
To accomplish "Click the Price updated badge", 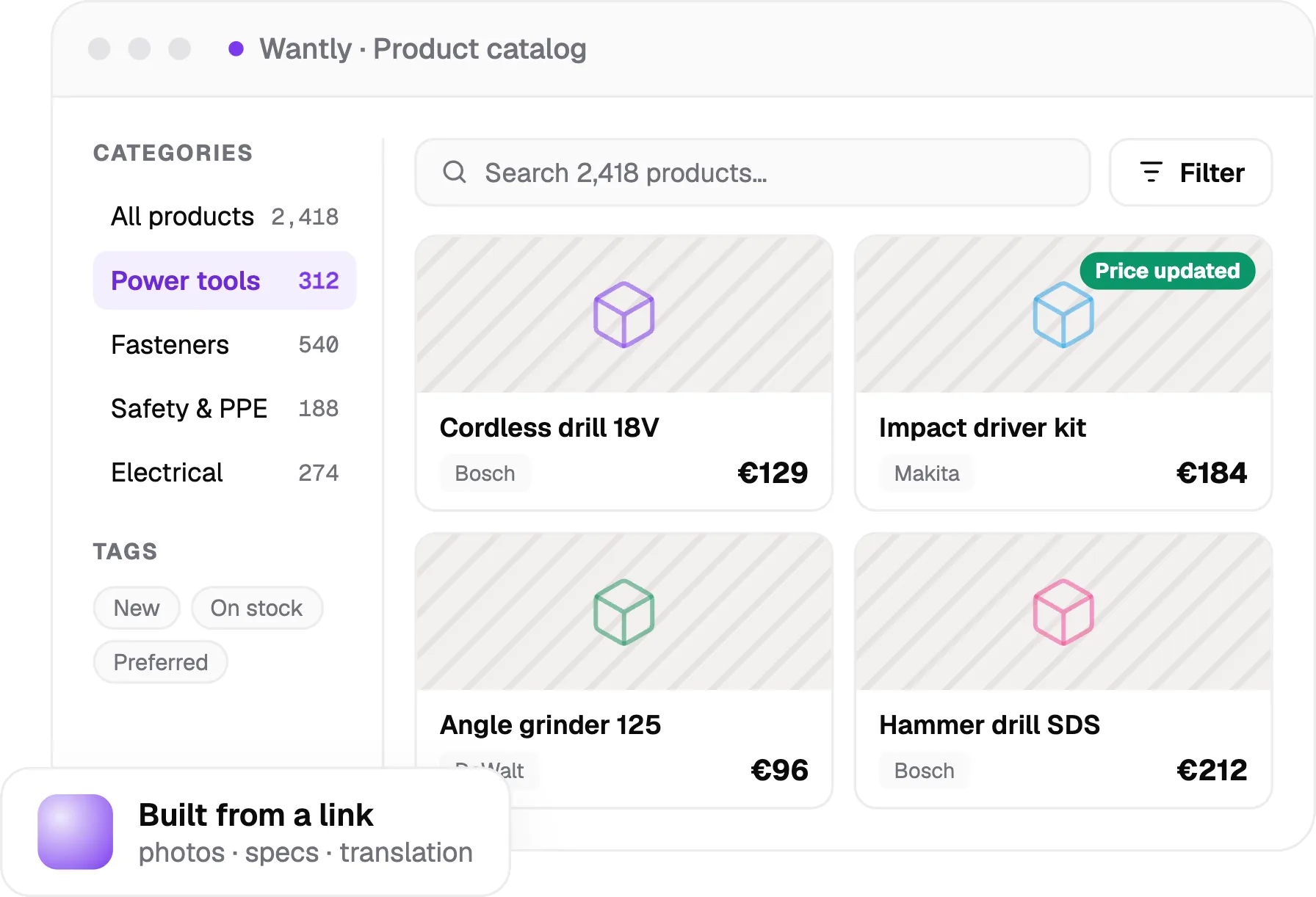I will [1167, 271].
